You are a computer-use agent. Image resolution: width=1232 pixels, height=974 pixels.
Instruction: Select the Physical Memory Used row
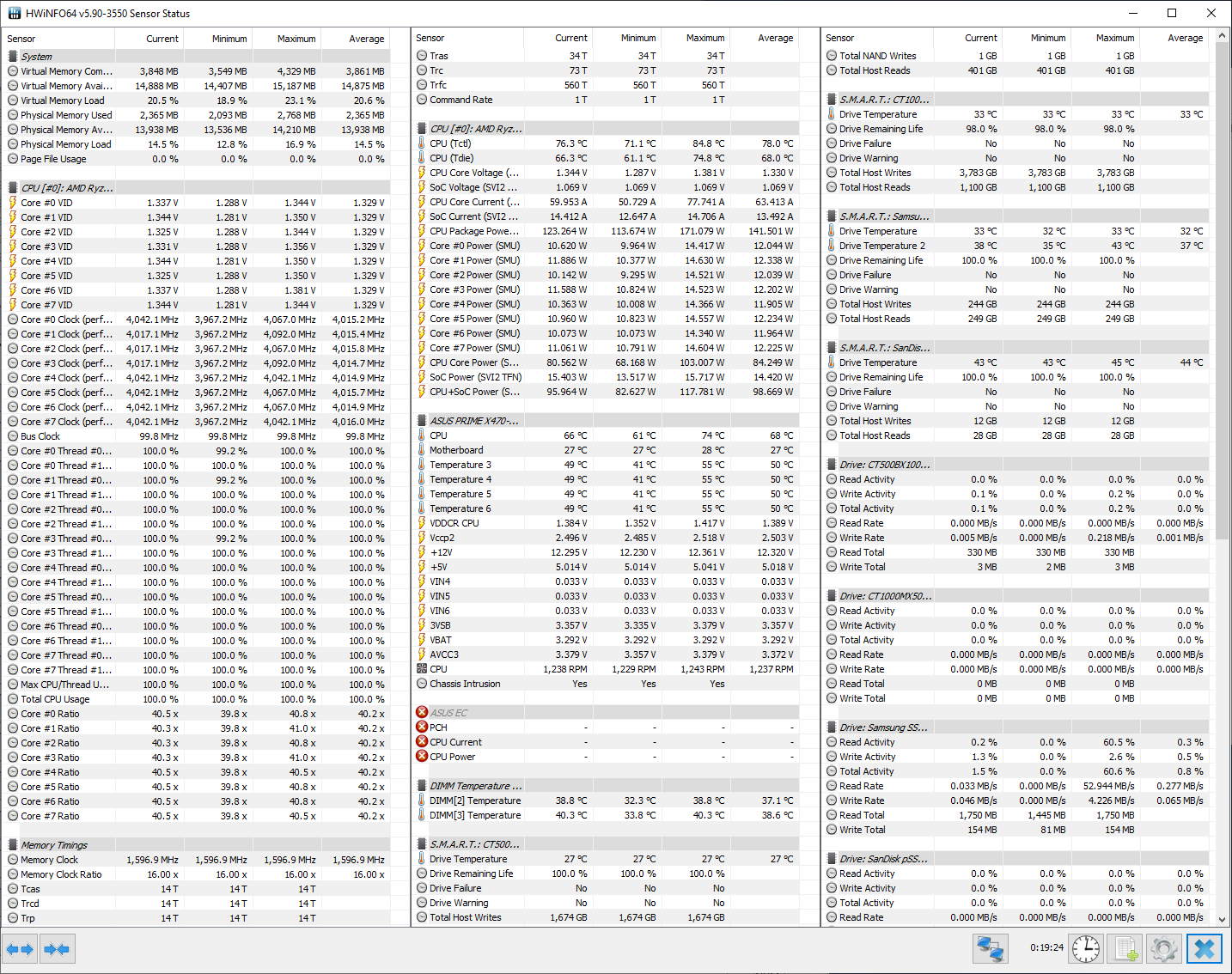[197, 114]
